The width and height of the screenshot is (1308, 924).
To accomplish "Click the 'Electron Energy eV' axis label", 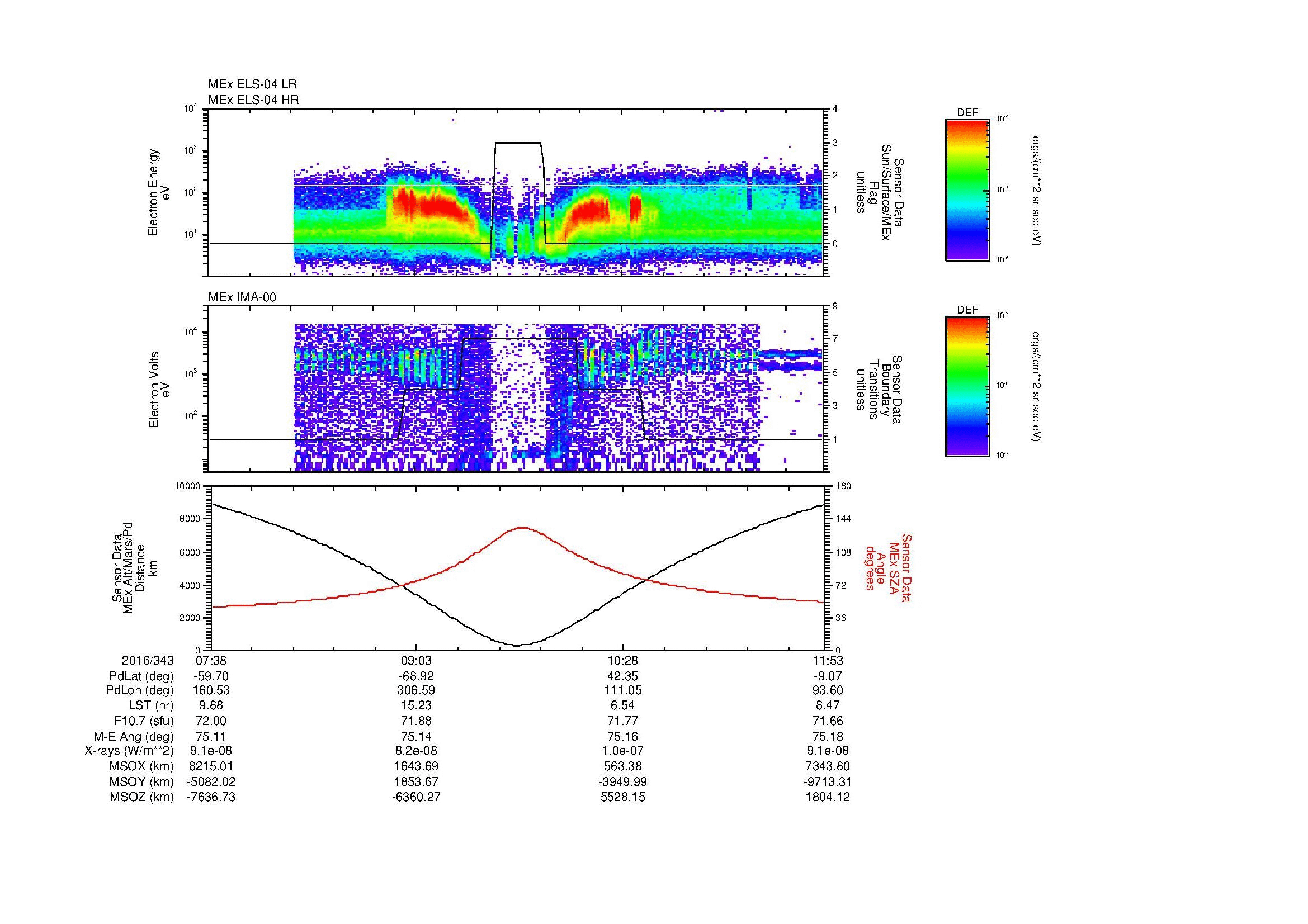I will (x=159, y=192).
